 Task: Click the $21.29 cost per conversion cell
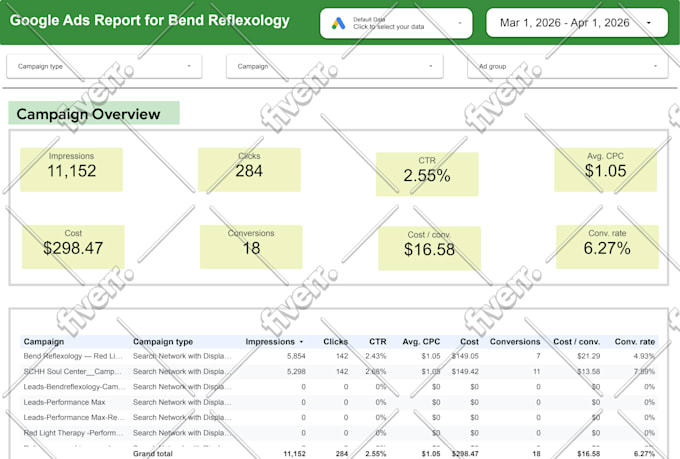click(588, 356)
